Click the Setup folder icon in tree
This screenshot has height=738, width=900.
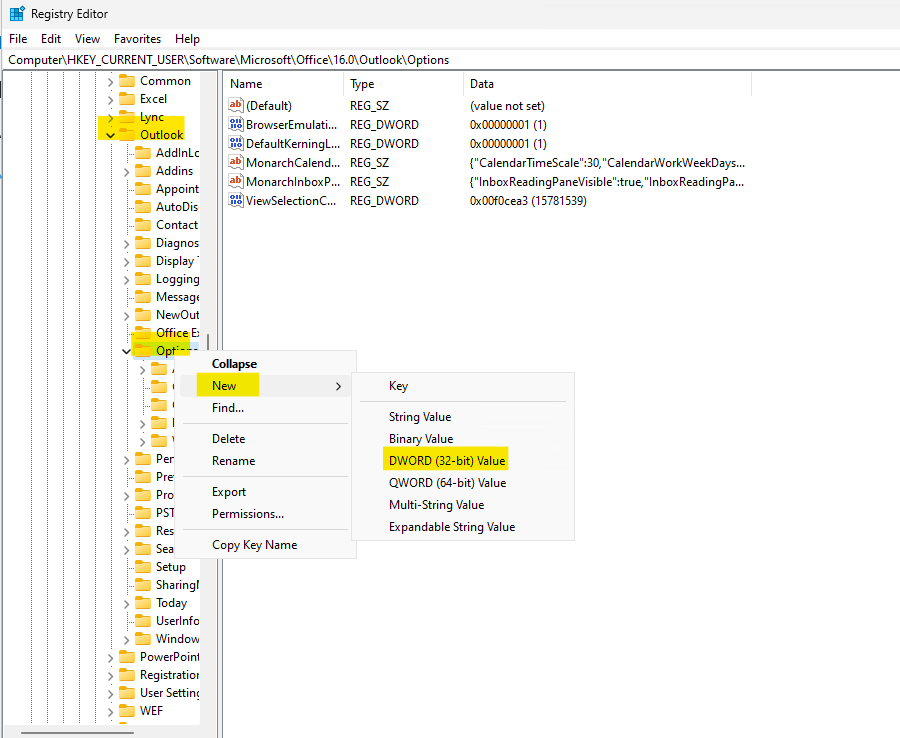coord(143,567)
